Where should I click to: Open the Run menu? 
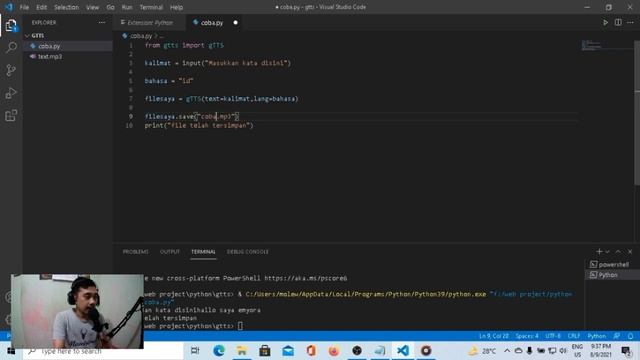click(x=127, y=7)
